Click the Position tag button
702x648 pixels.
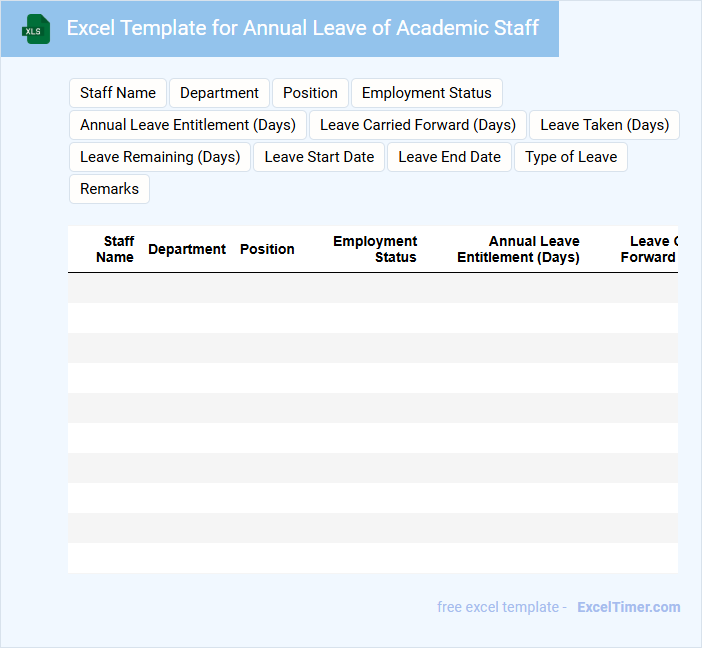310,93
